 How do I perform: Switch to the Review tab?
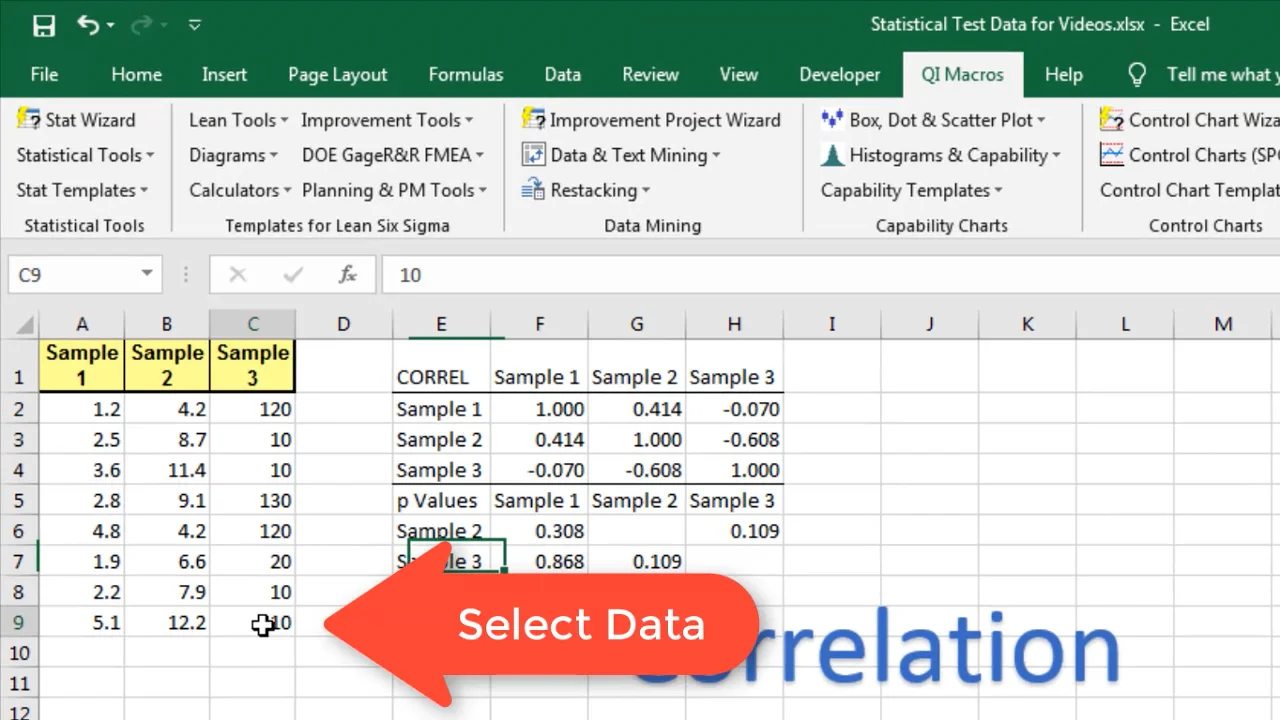[x=650, y=75]
